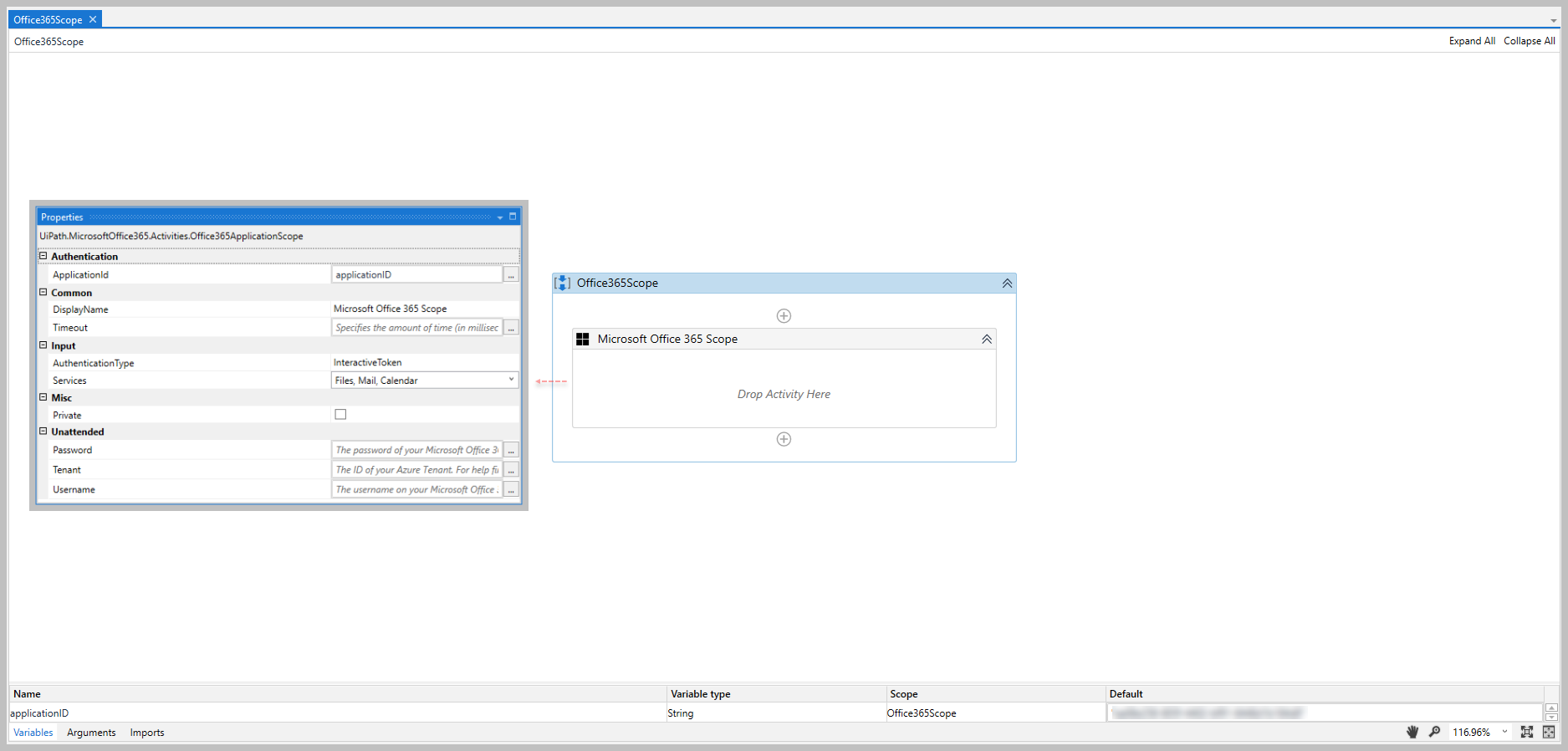1568x751 pixels.
Task: Open the Imports panel tab
Action: tap(147, 733)
